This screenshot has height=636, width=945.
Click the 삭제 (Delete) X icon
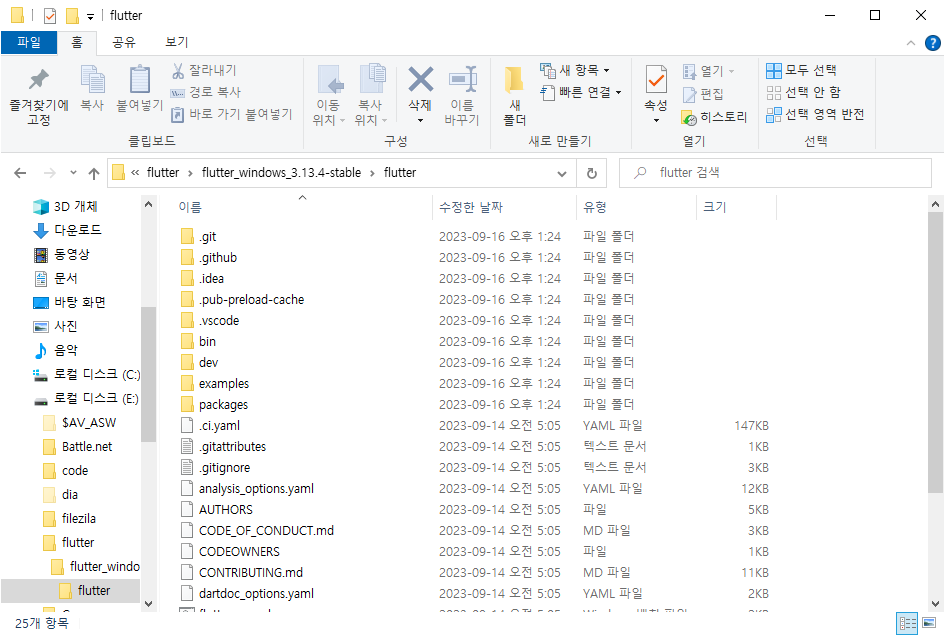[420, 79]
